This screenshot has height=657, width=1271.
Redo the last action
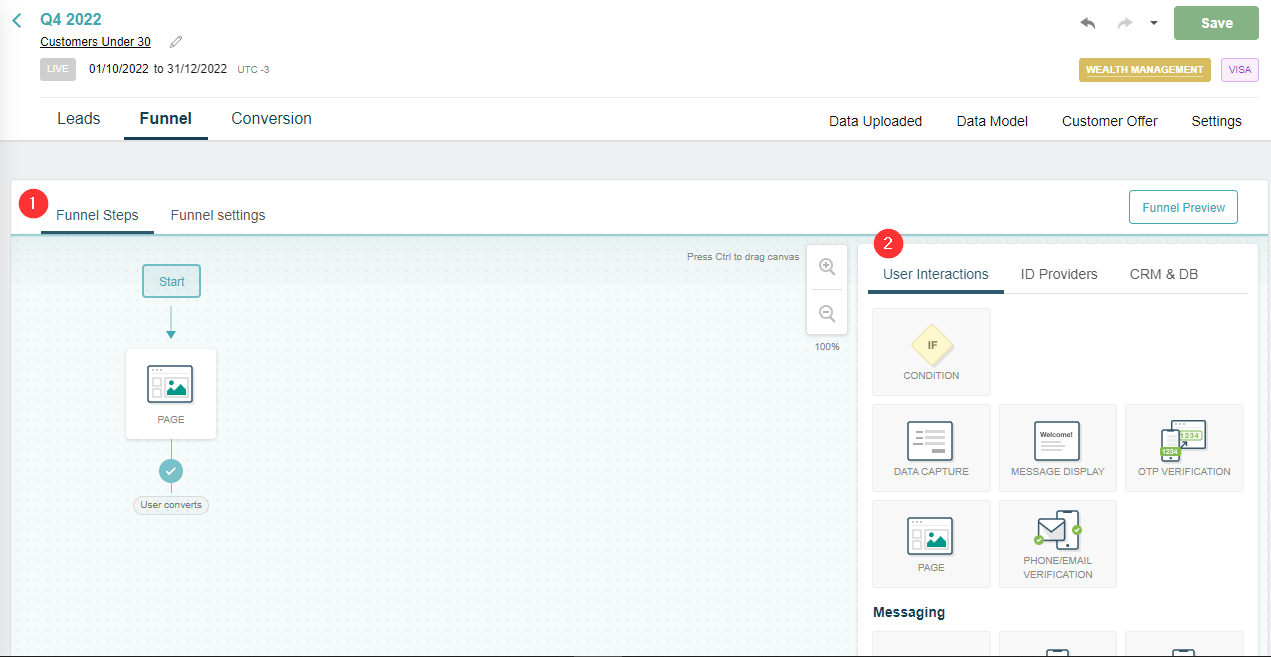click(x=1124, y=23)
